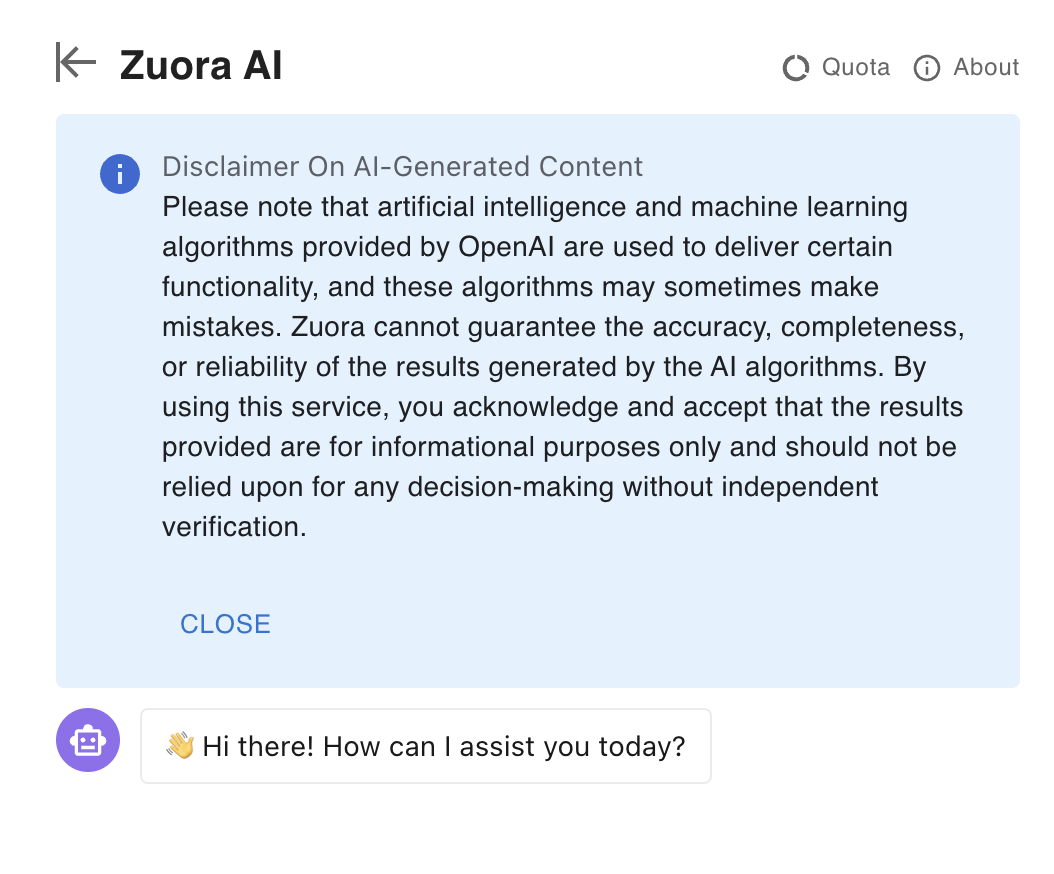Click the waving hand emoji

coord(181,745)
